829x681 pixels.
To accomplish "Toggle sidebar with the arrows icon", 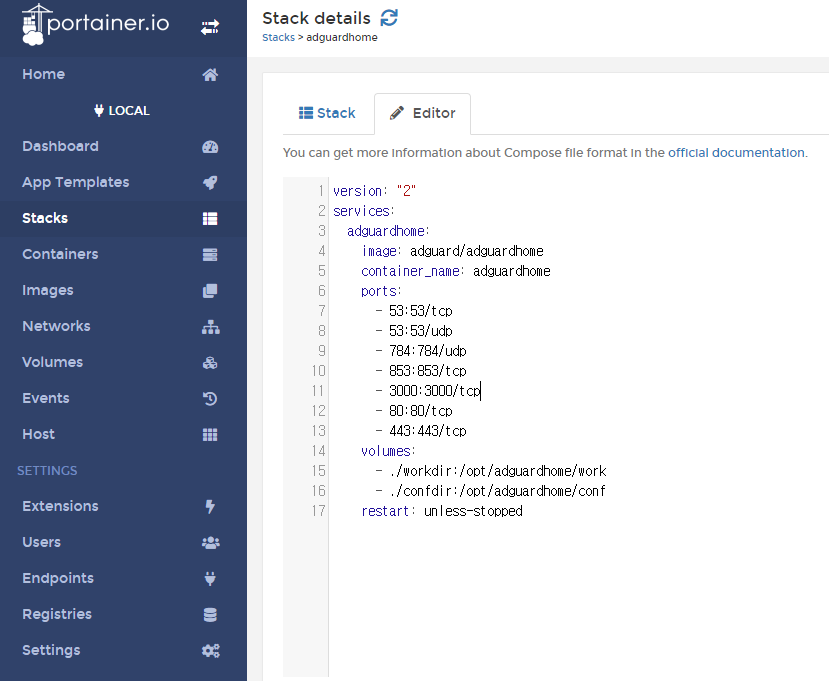I will pyautogui.click(x=210, y=27).
